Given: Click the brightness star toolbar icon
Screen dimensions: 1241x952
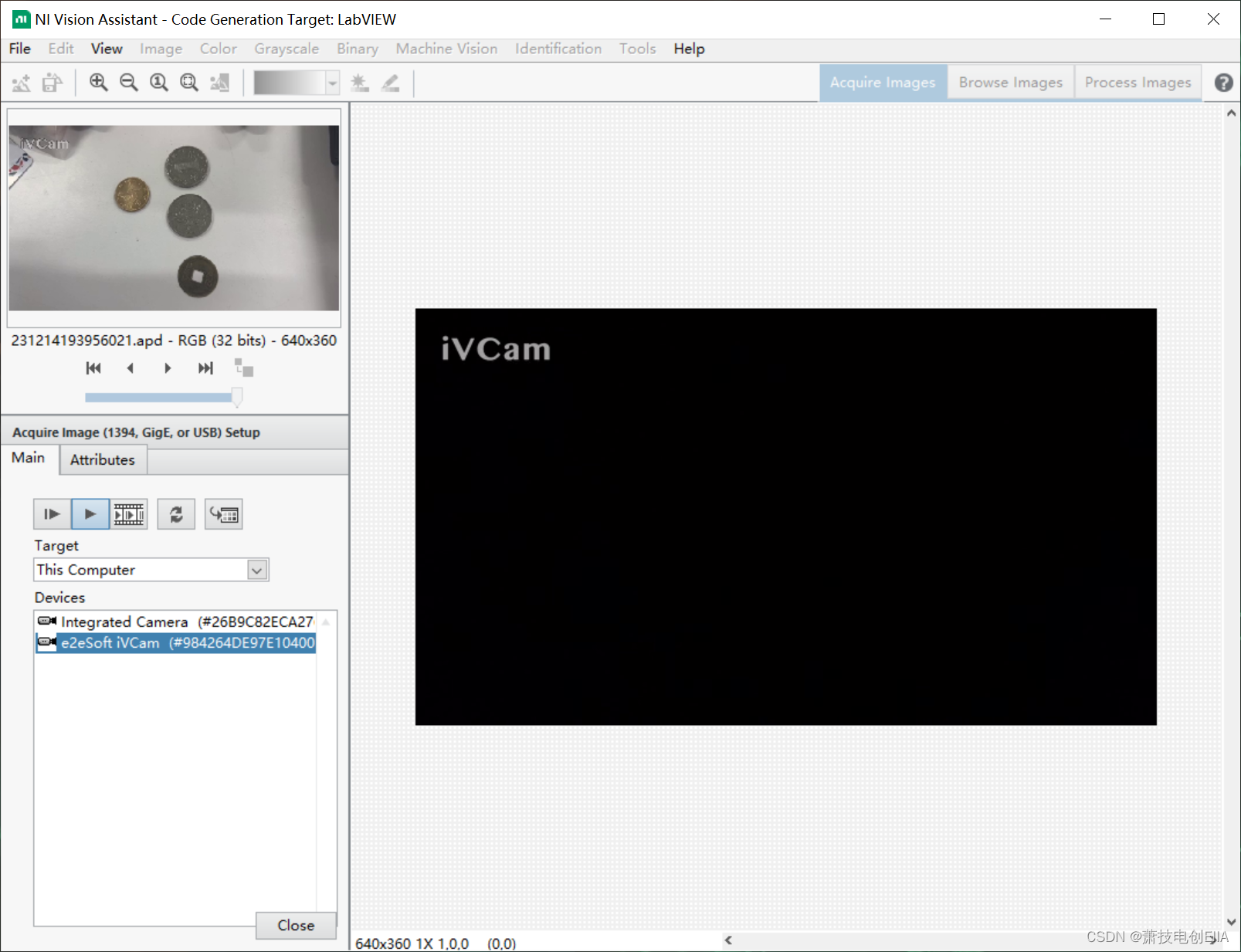Looking at the screenshot, I should [360, 83].
